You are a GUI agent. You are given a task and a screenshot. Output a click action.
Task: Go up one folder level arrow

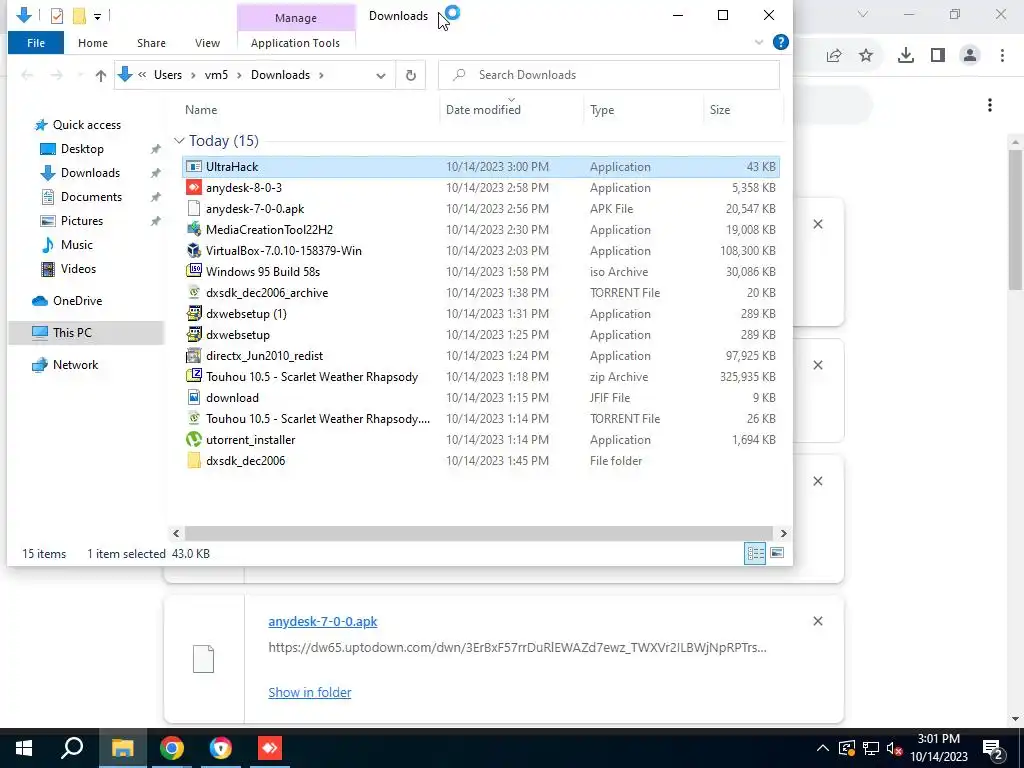101,76
